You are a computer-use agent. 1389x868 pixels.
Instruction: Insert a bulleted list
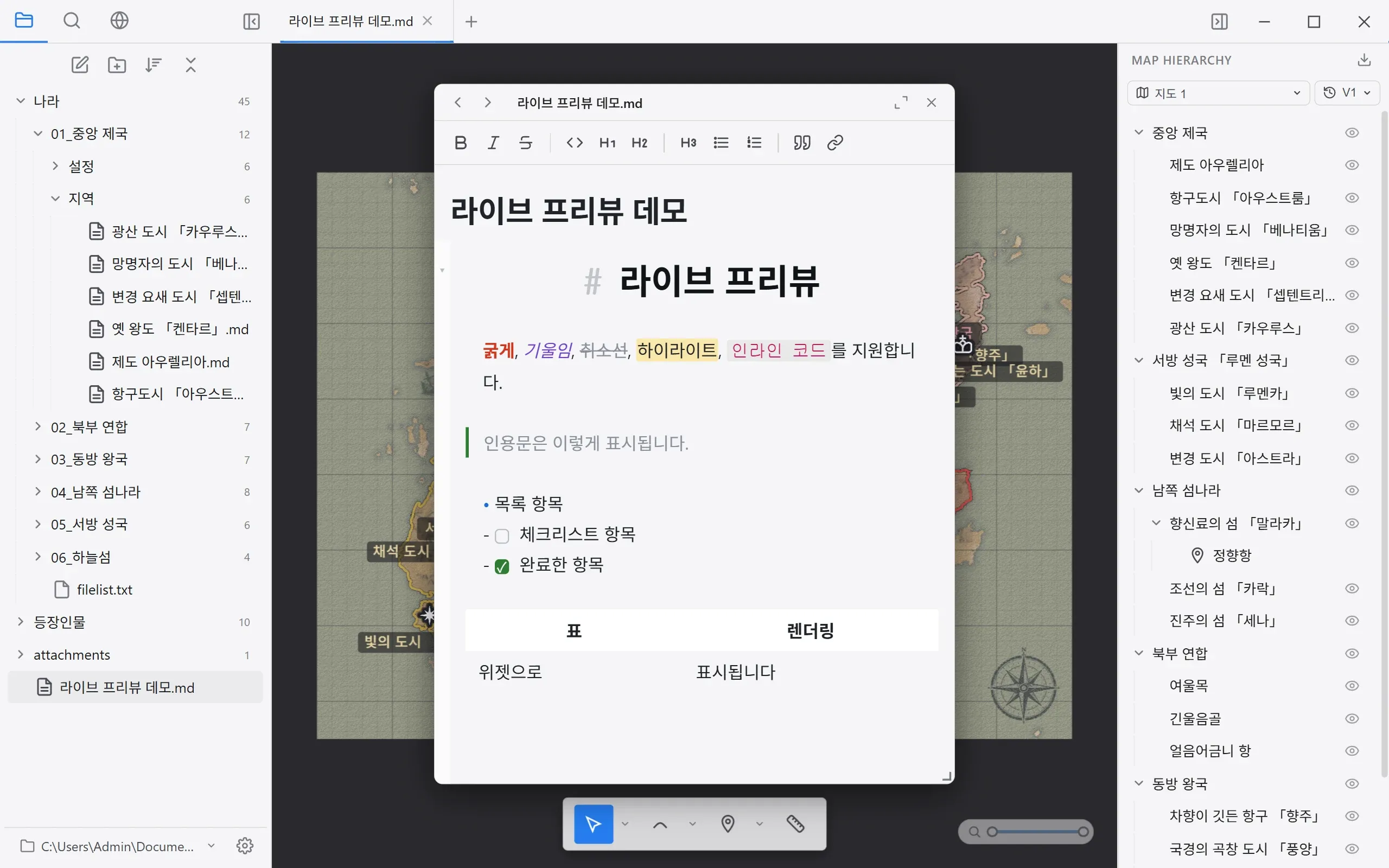721,142
